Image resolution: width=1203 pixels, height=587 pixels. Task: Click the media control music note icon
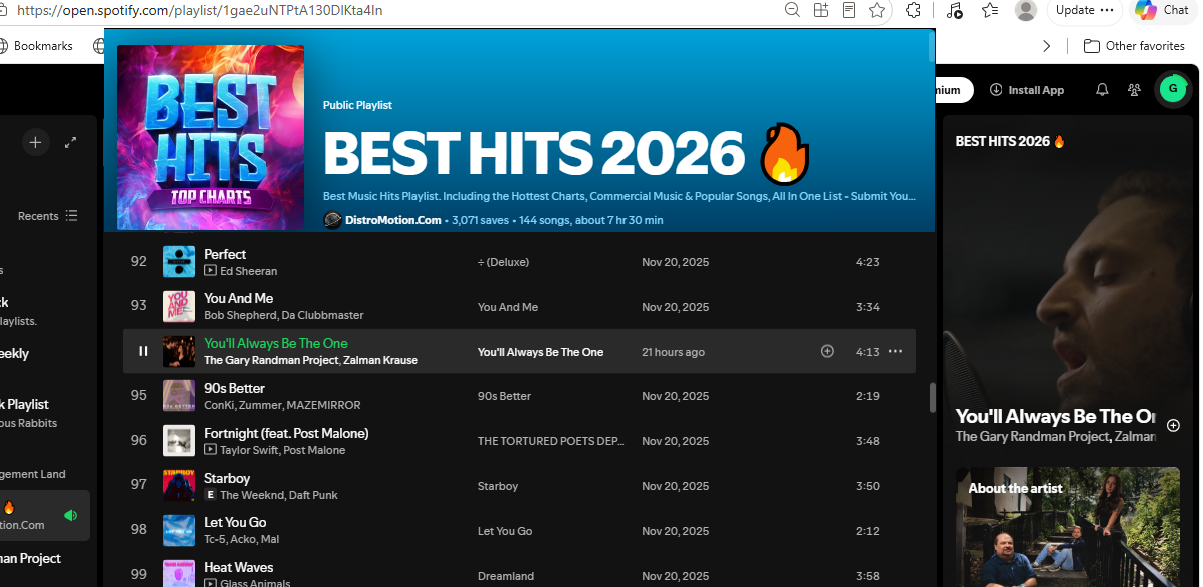coord(954,10)
